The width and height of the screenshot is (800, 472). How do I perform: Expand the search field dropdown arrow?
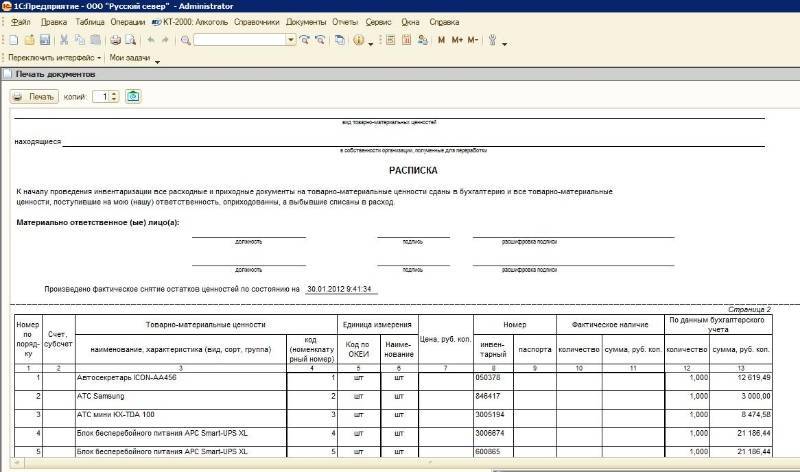291,40
